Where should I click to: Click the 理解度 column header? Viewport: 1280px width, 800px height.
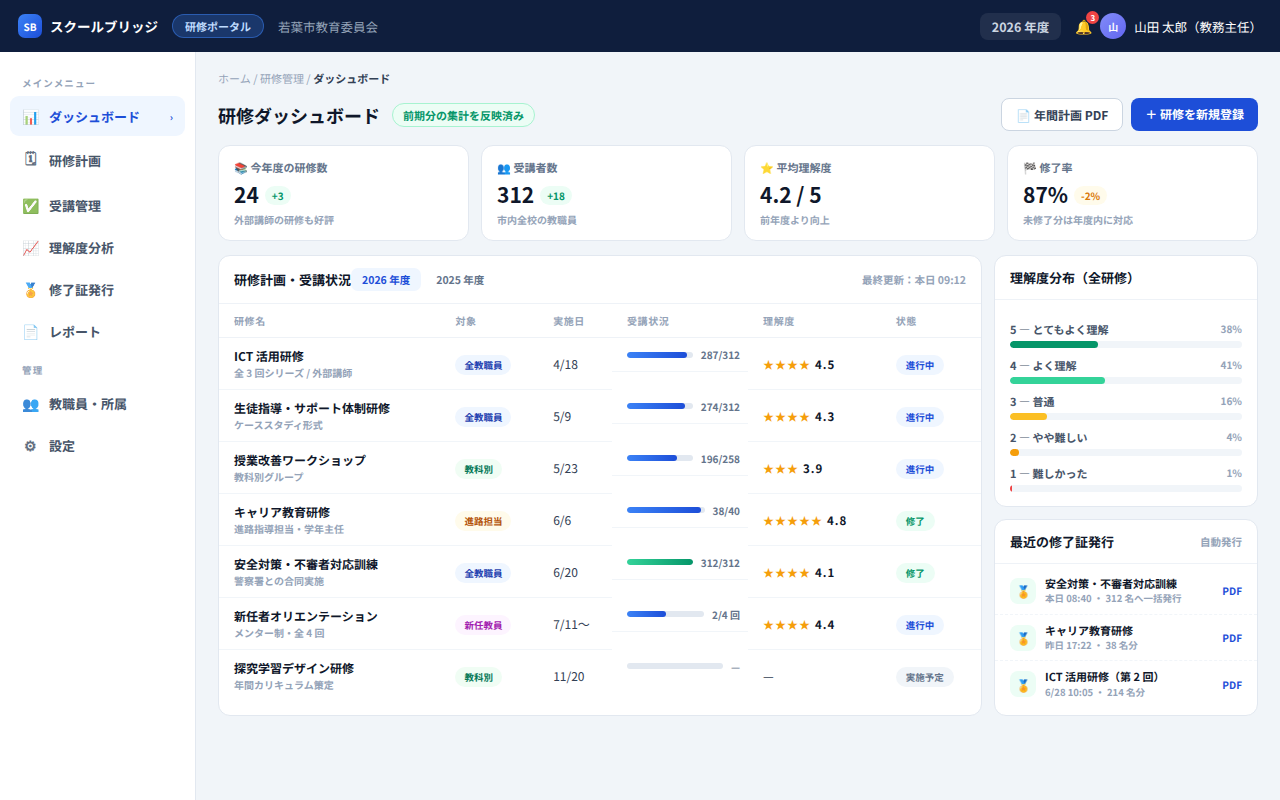click(778, 322)
